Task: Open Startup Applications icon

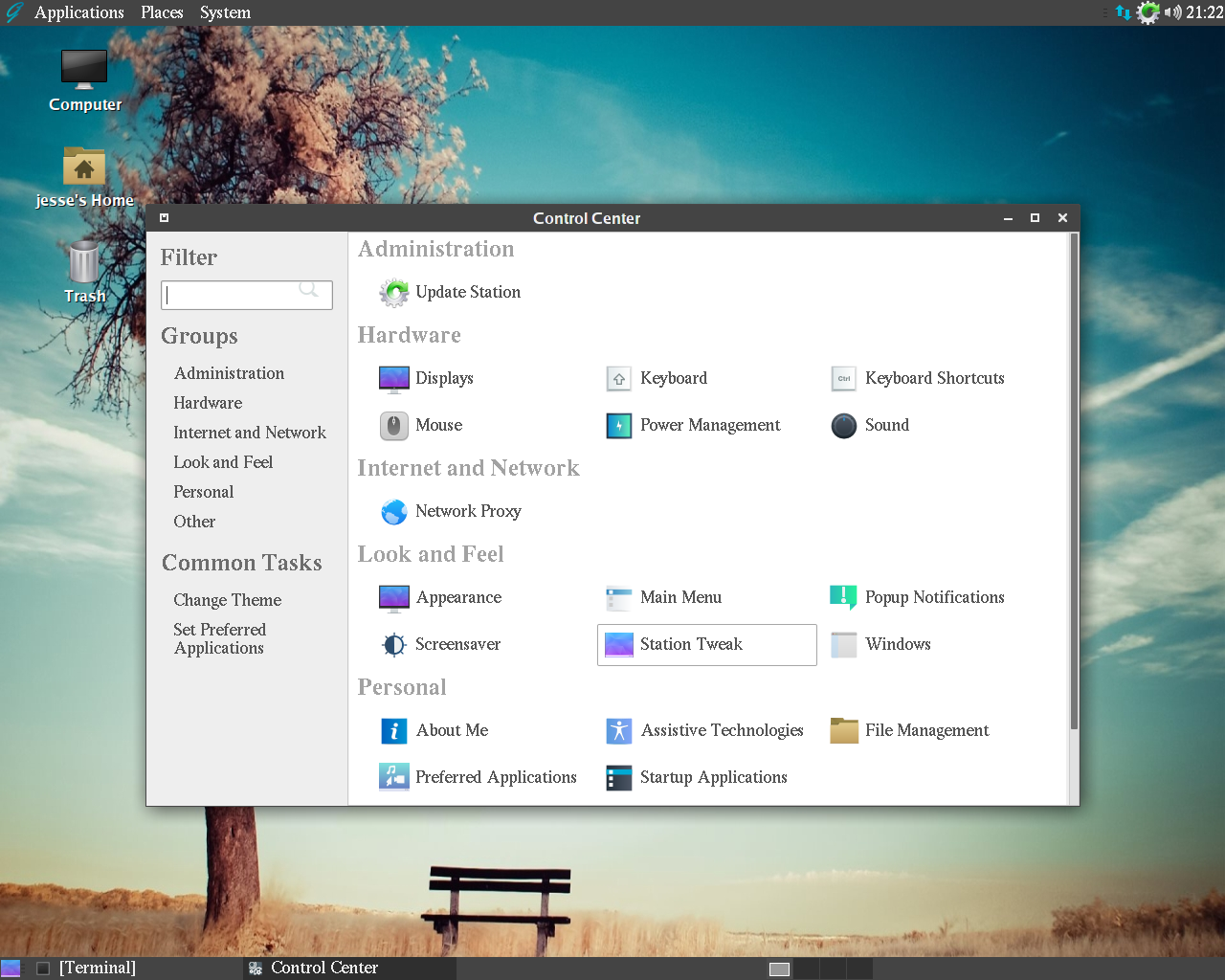Action: (618, 777)
